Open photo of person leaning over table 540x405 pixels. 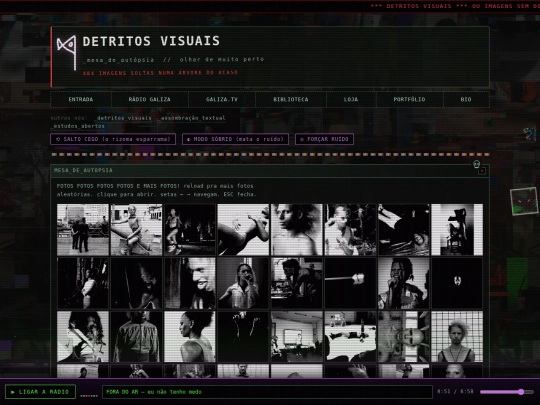[297, 283]
